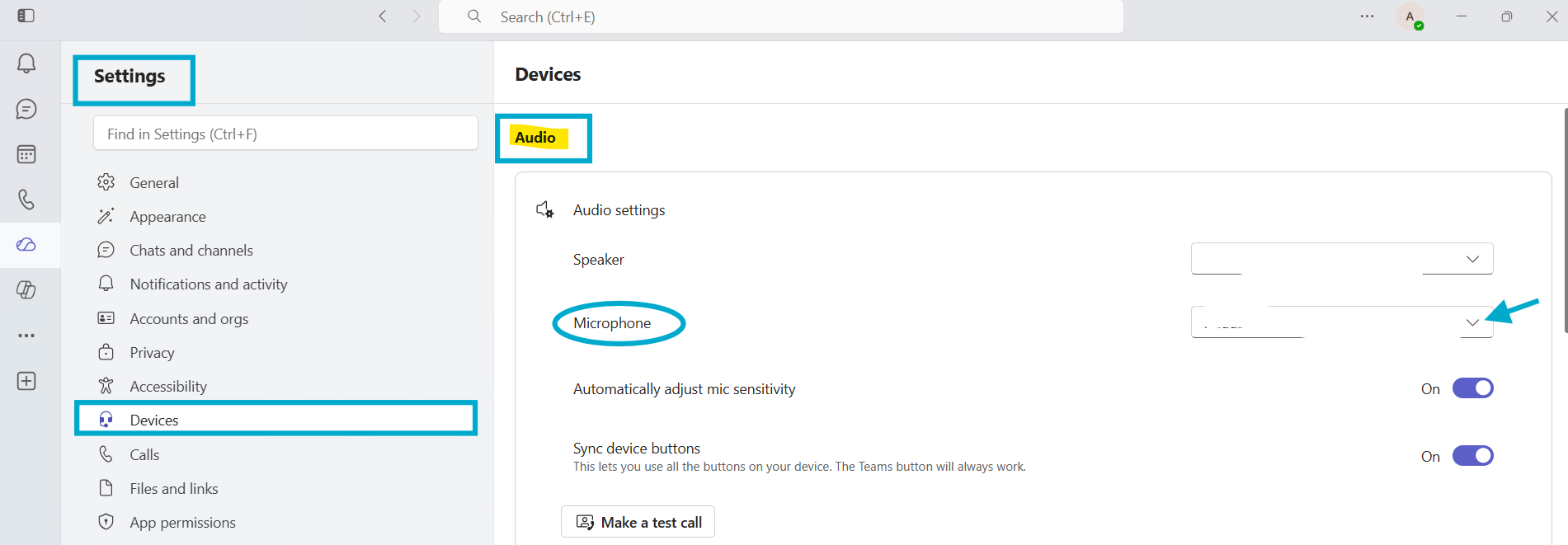Show more apps ellipsis in left rail
Image resolution: width=1568 pixels, height=545 pixels.
pyautogui.click(x=26, y=336)
